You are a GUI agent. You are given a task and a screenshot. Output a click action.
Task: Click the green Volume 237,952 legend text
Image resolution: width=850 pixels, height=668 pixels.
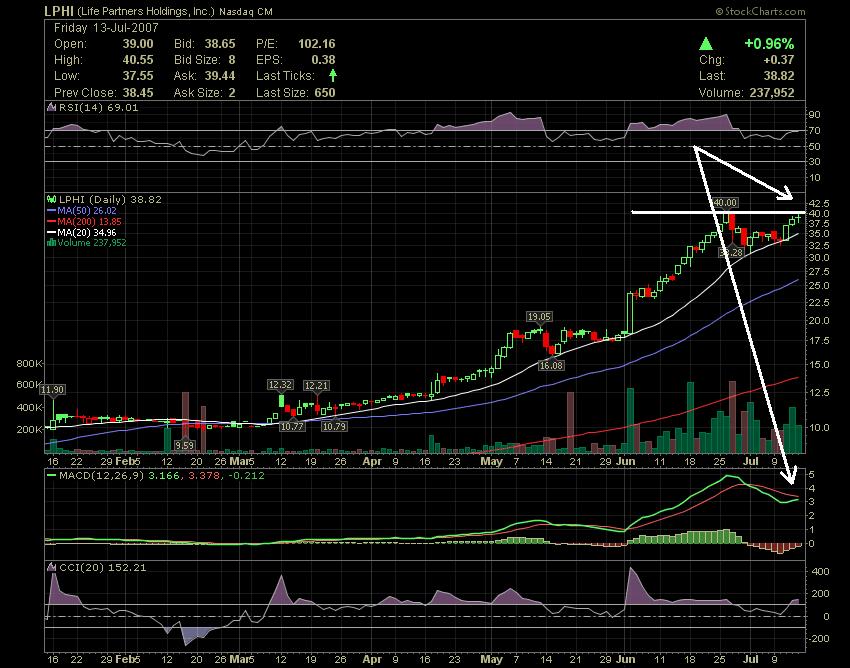92,243
